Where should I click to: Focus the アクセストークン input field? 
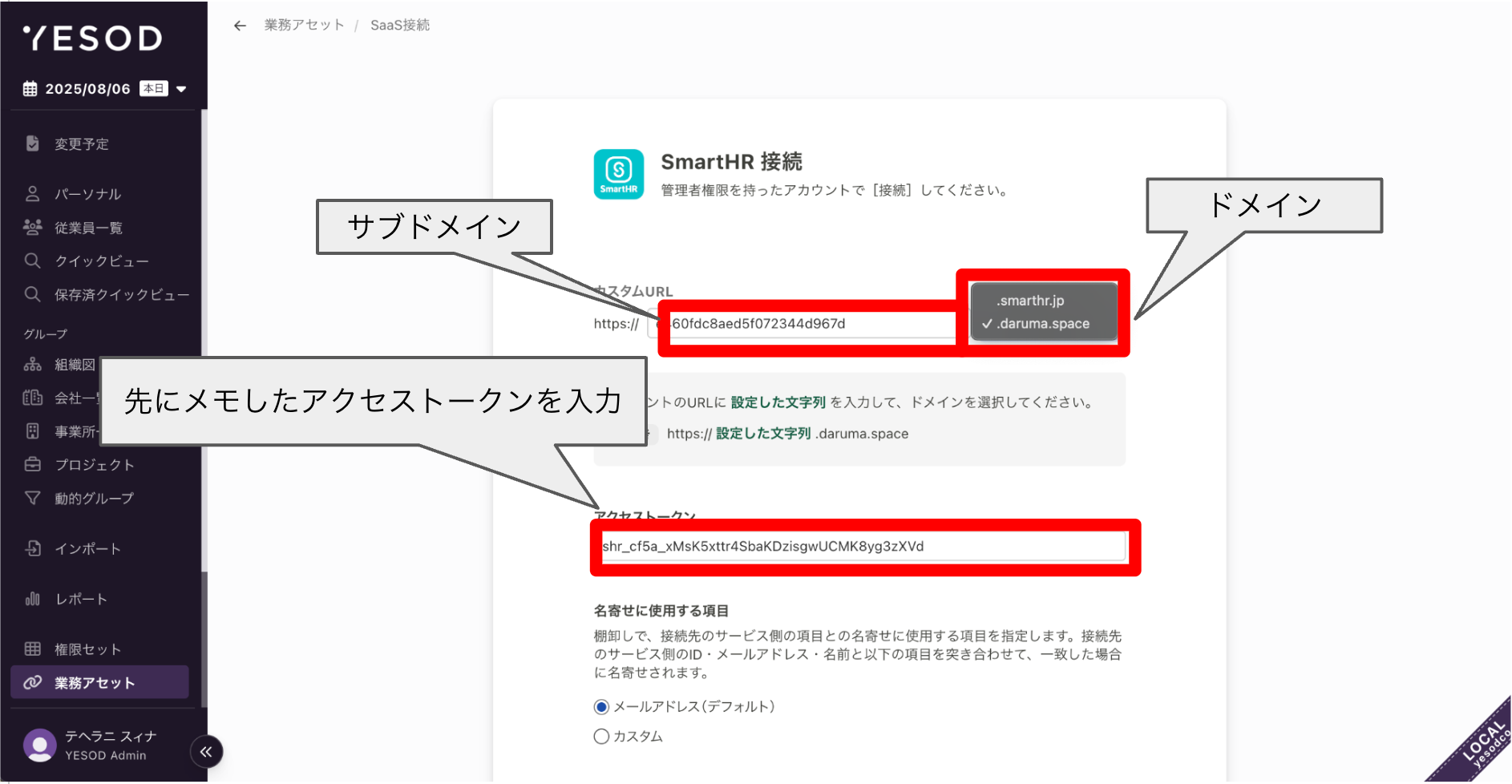[860, 547]
